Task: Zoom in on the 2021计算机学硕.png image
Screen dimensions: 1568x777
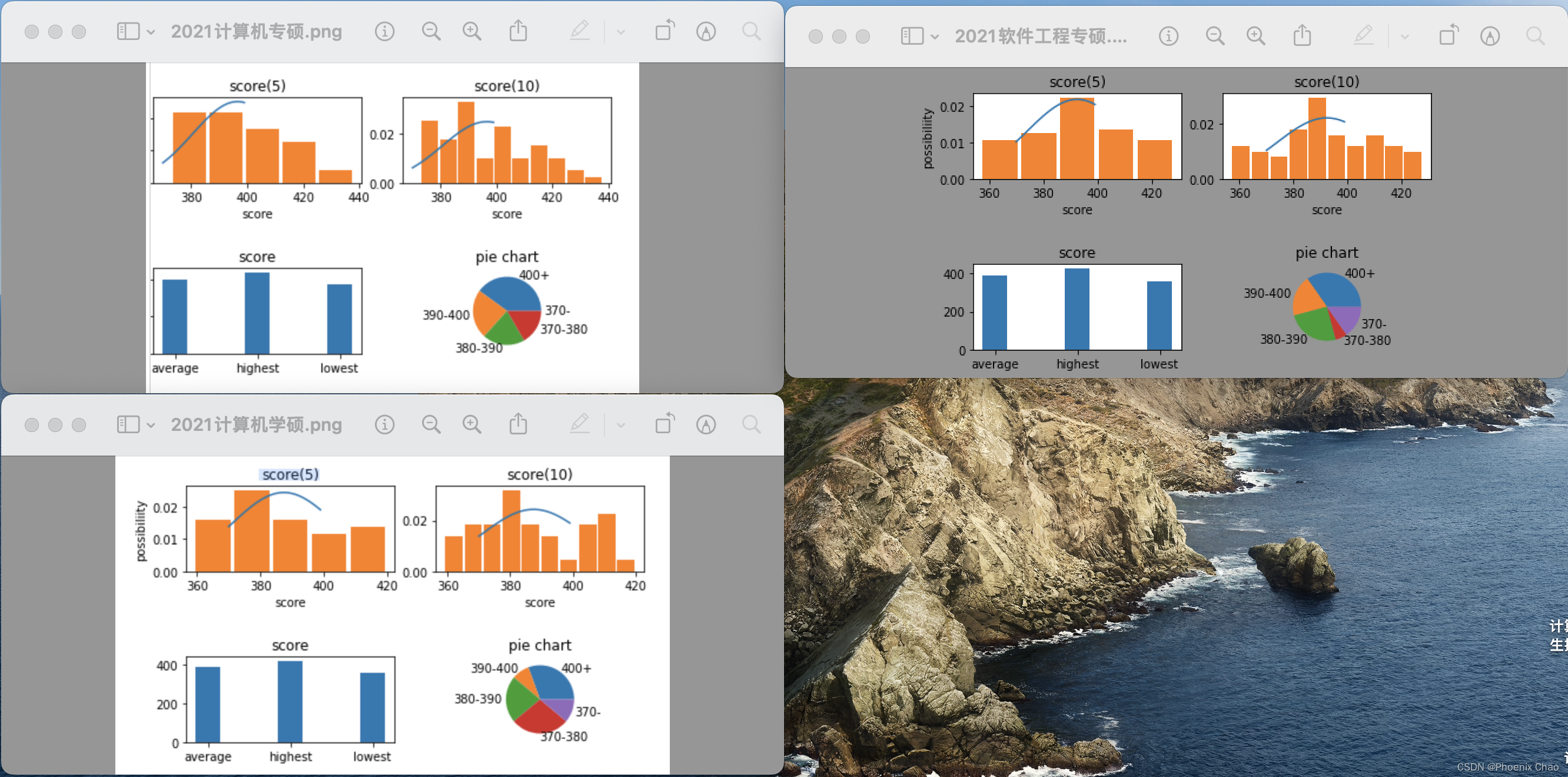Action: pyautogui.click(x=471, y=424)
